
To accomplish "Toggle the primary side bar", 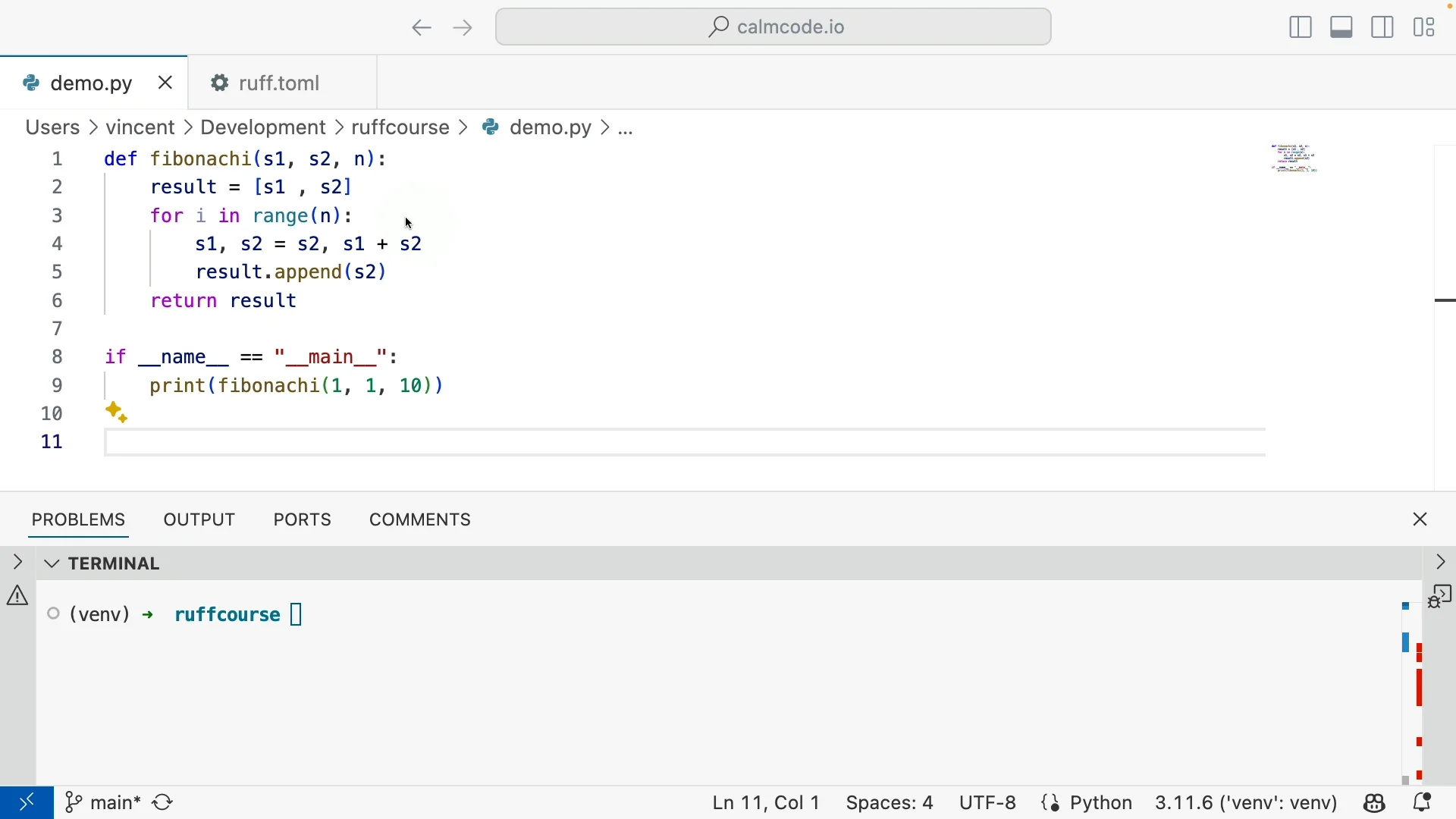I will [1301, 28].
